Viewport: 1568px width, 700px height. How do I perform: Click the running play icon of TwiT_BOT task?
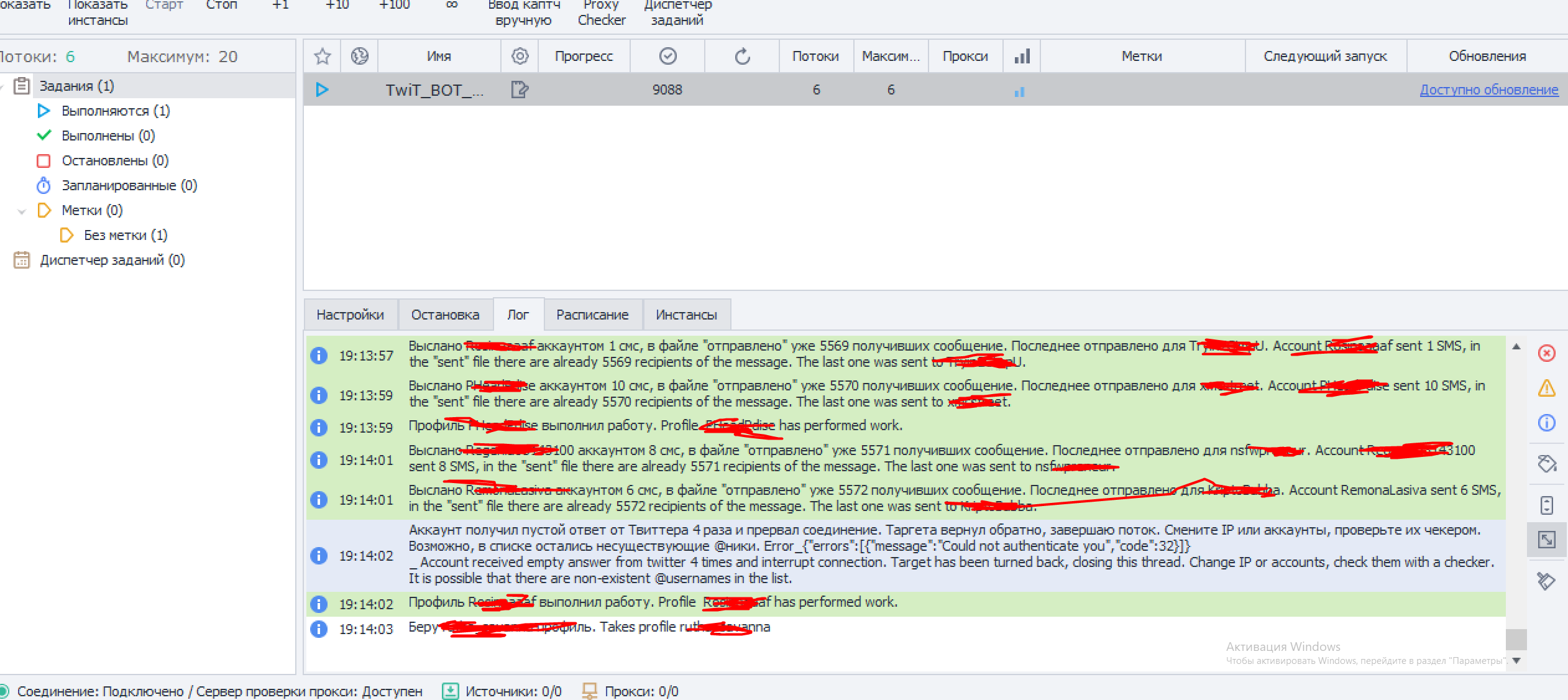point(322,90)
